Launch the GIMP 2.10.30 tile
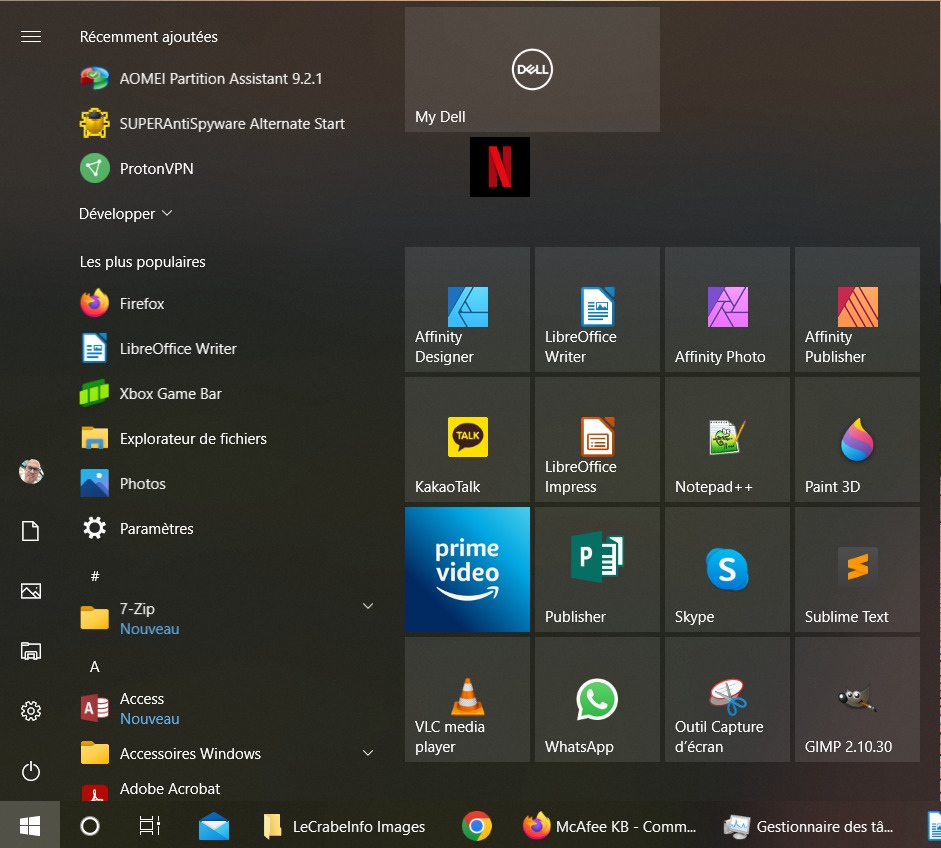This screenshot has height=848, width=941. click(x=857, y=700)
